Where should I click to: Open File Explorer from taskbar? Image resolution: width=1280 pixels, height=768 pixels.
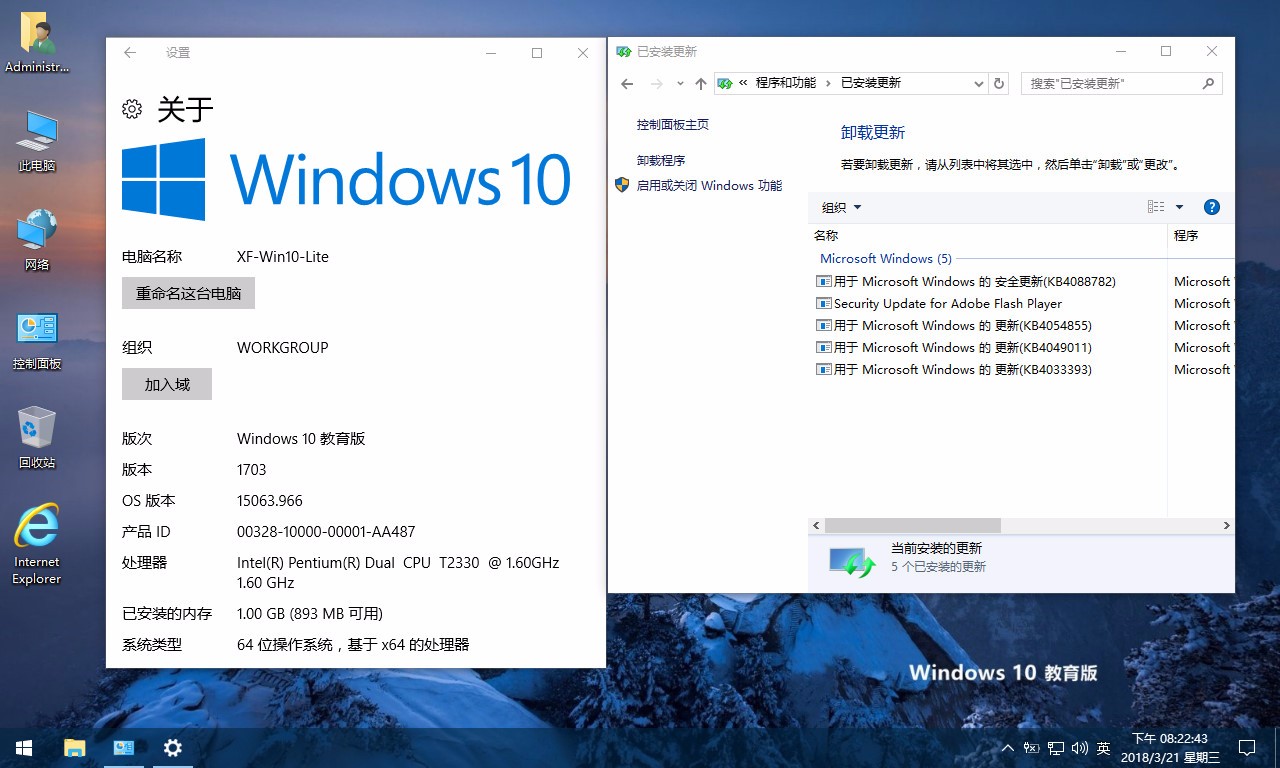pyautogui.click(x=75, y=747)
